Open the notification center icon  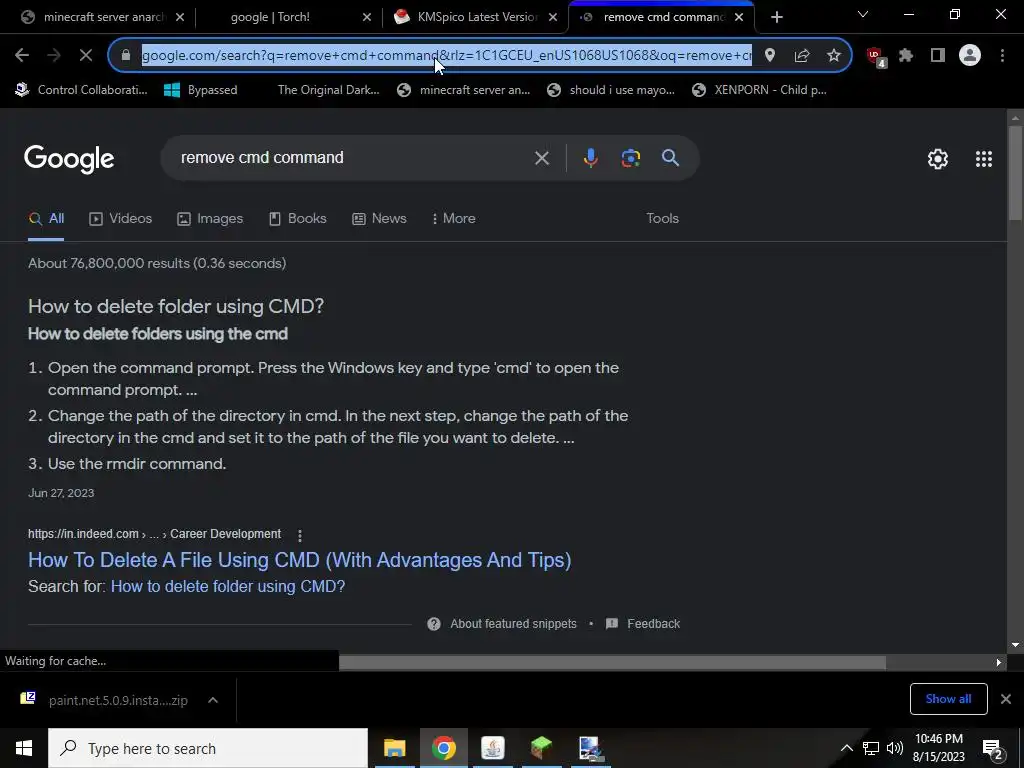tap(993, 749)
